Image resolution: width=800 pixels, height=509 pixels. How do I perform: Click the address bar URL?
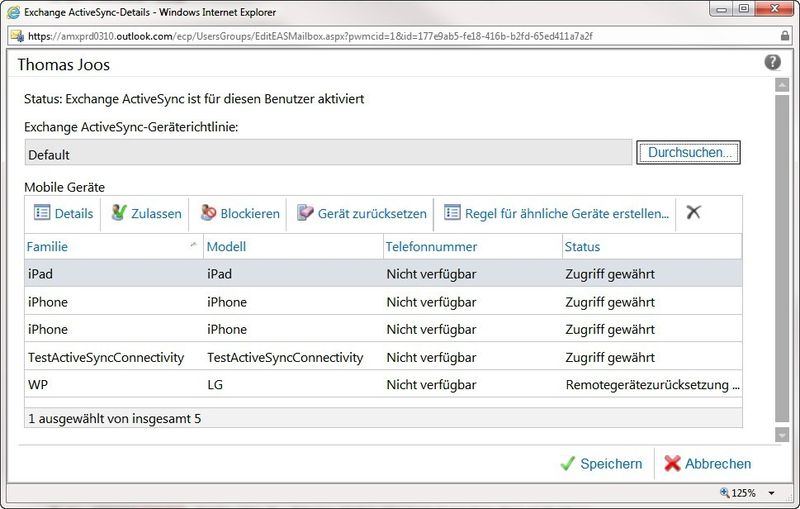(310, 36)
